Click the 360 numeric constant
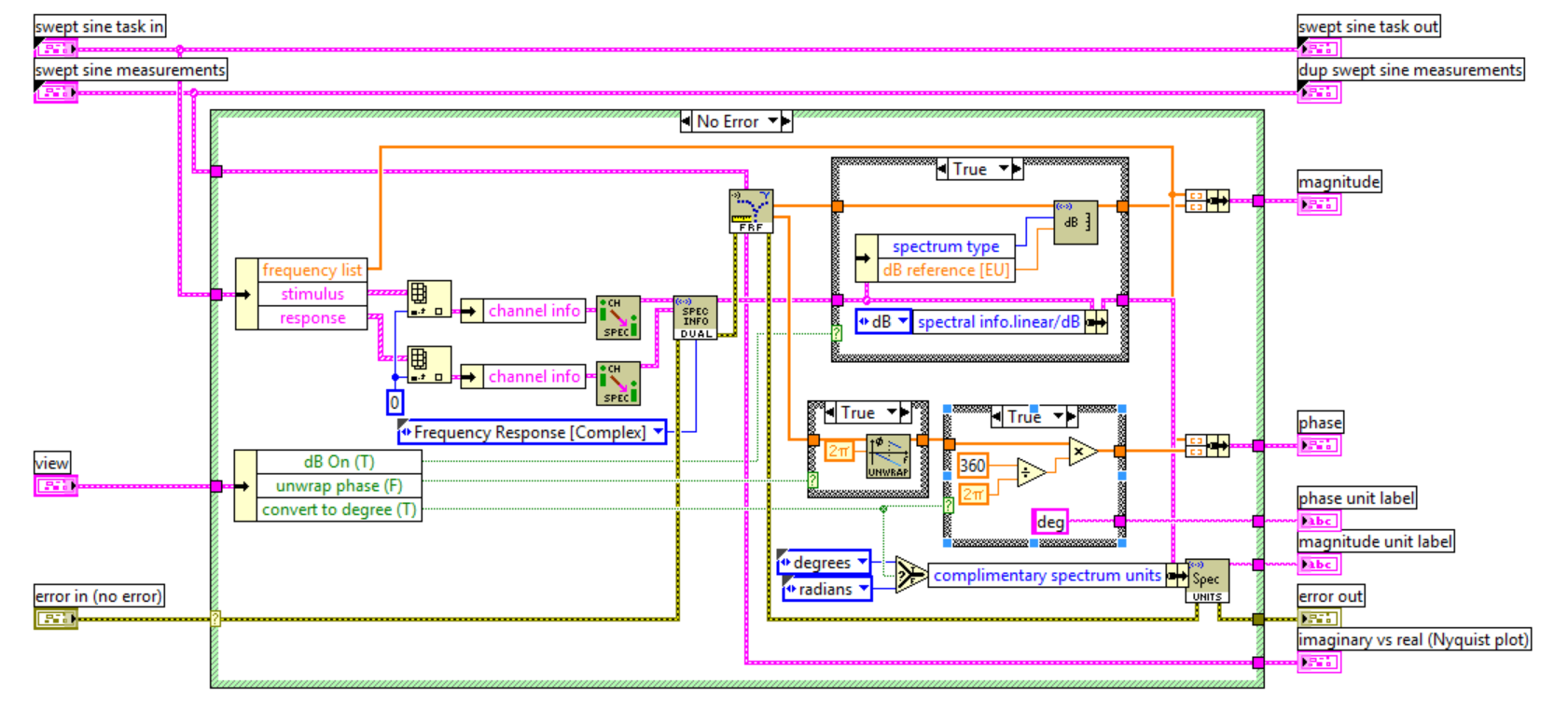This screenshot has height=712, width=1568. coord(972,465)
